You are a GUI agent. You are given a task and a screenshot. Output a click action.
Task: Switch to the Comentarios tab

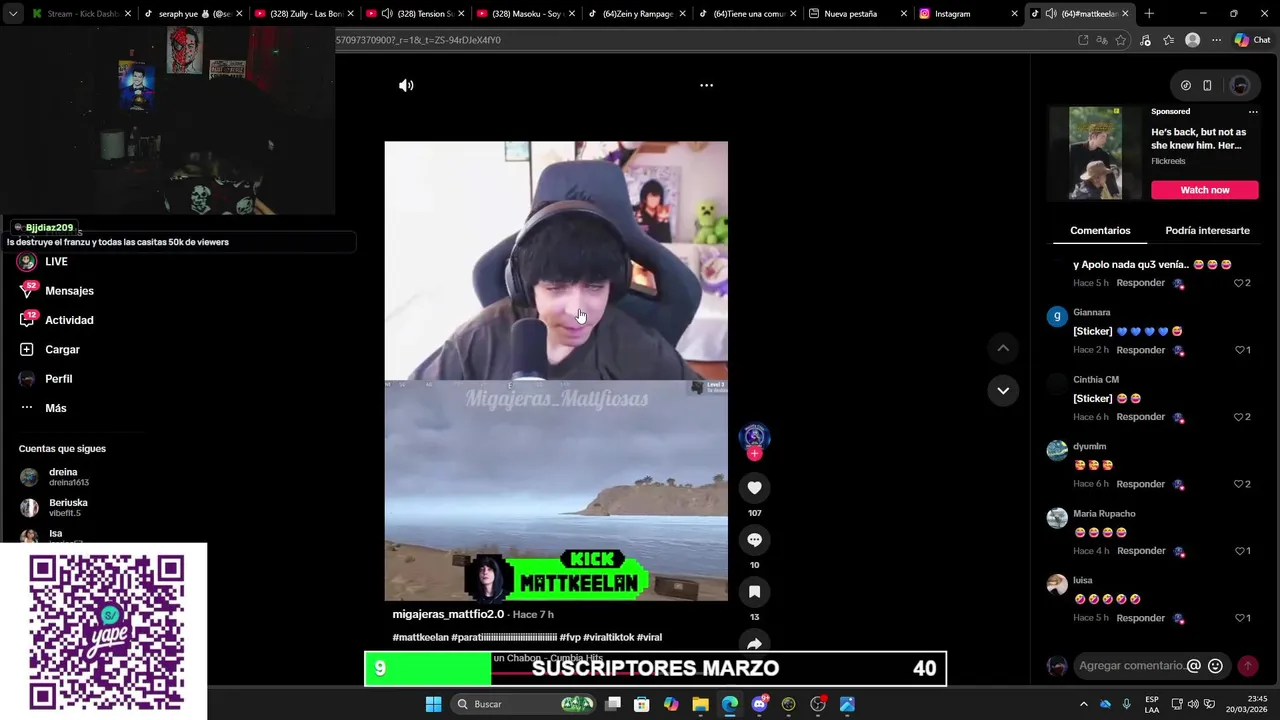[1100, 230]
